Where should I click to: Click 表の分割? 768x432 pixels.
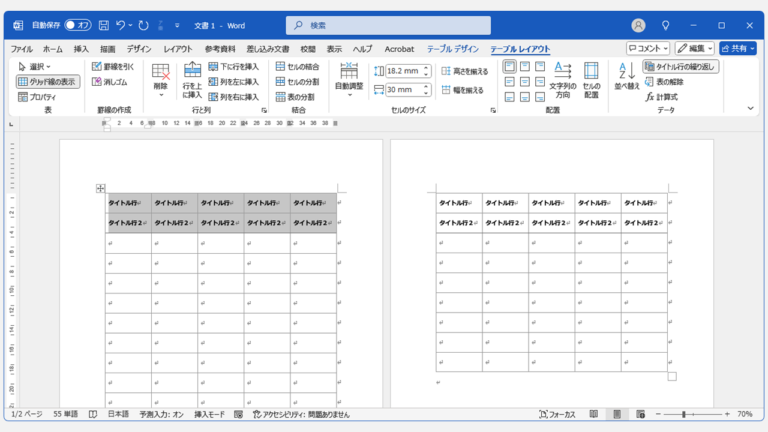[x=295, y=97]
